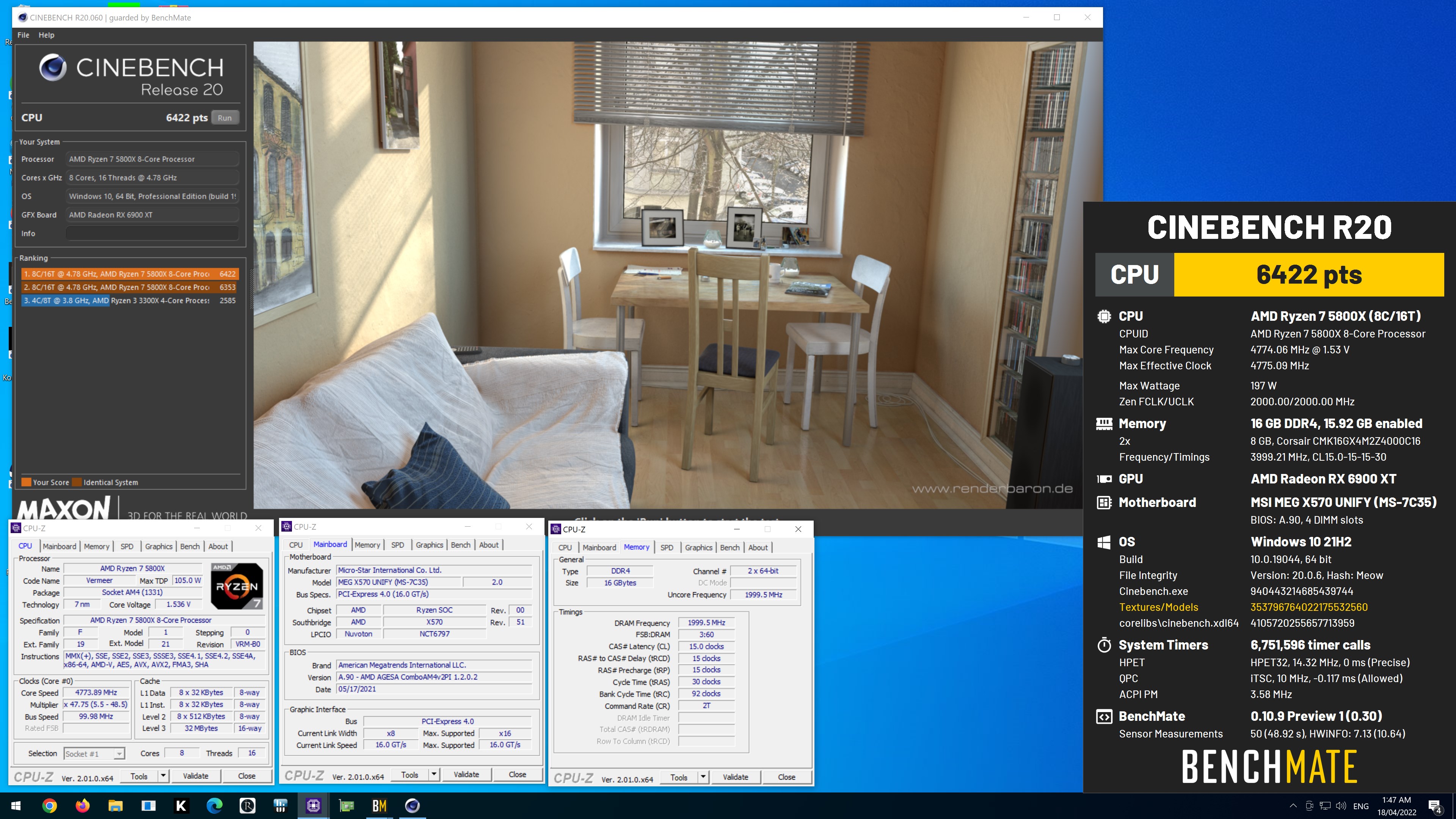This screenshot has height=819, width=1456.
Task: Click the MEG X570 UNIFY model field
Action: 399,582
